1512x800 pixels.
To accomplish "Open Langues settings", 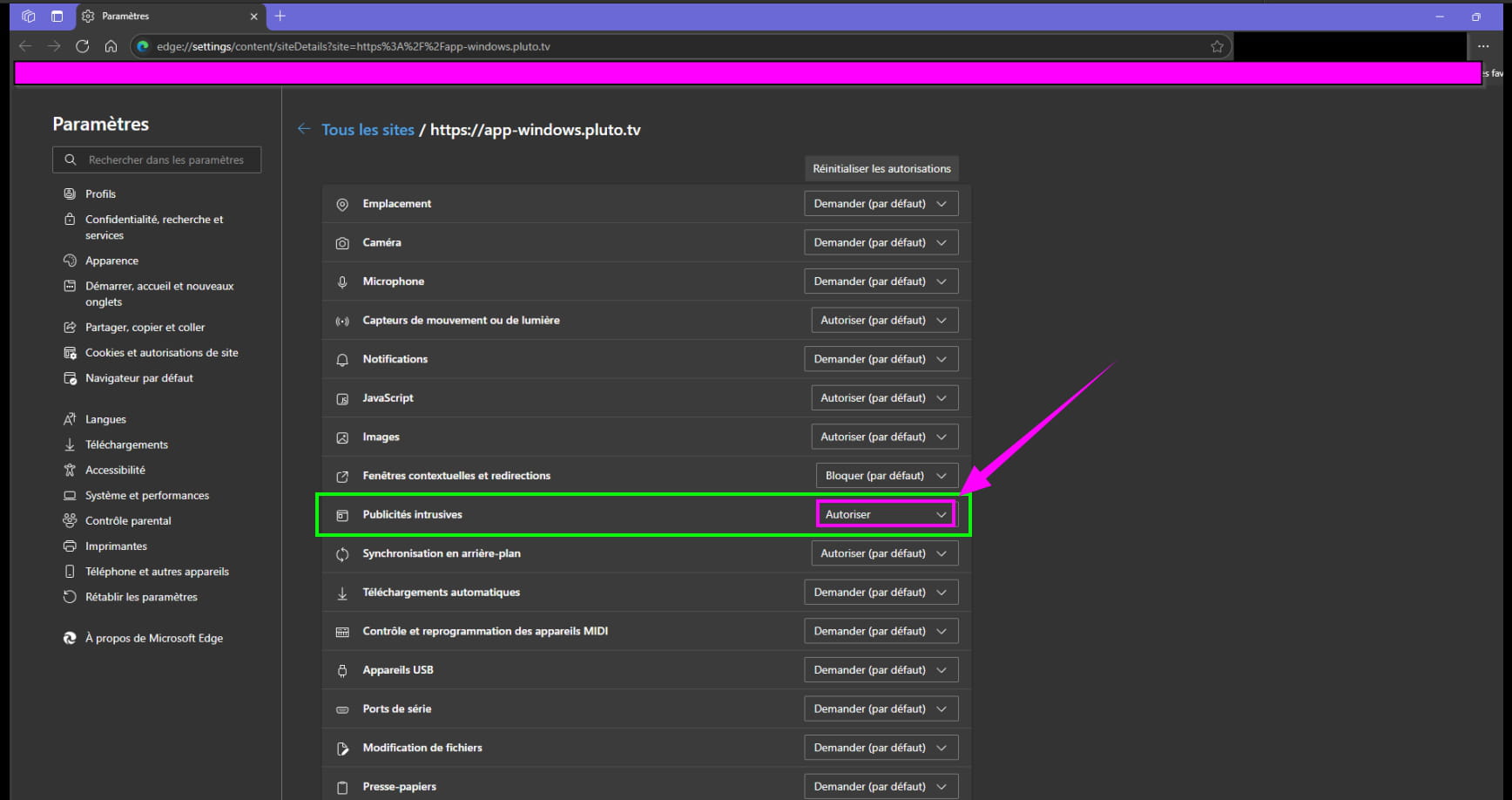I will (x=105, y=419).
